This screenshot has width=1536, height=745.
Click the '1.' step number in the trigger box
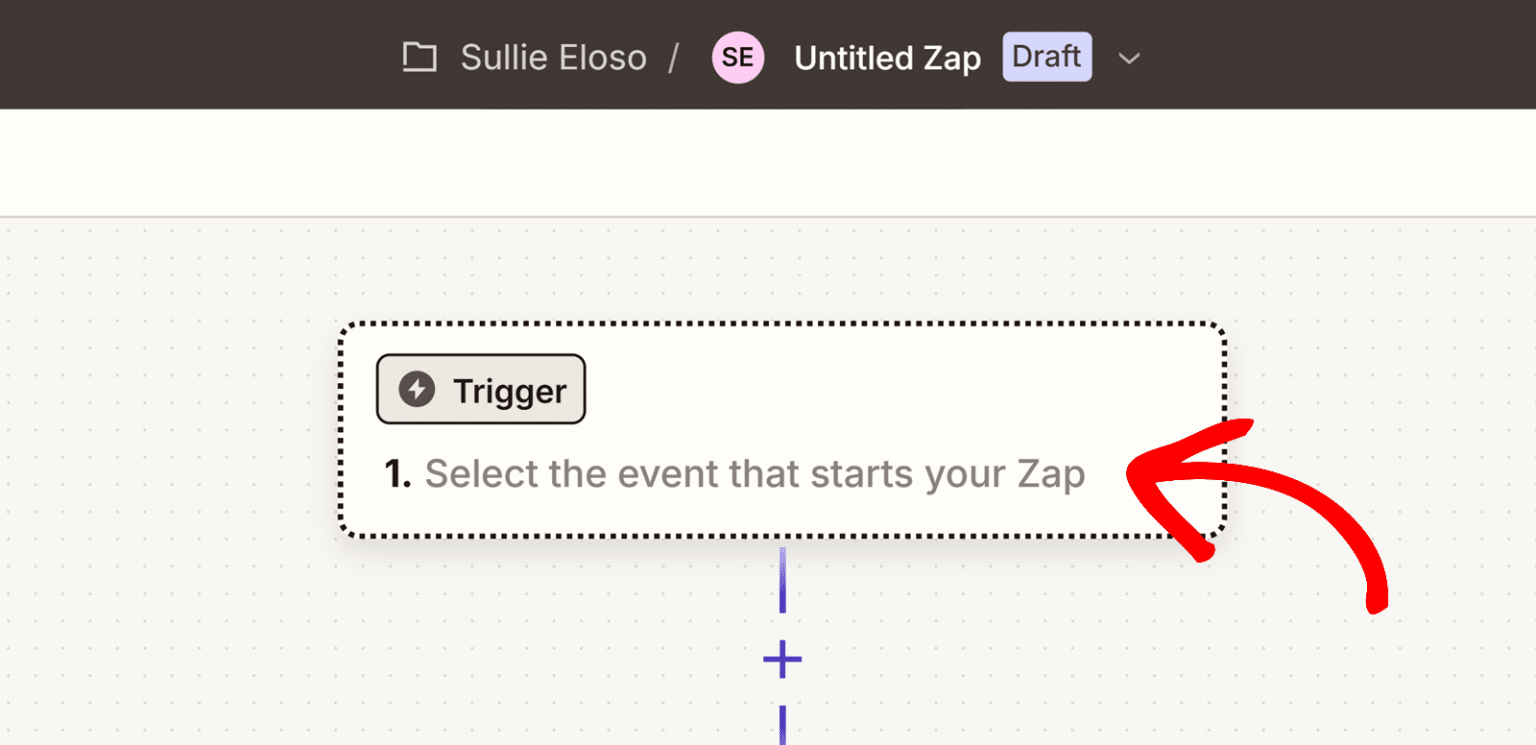tap(399, 473)
